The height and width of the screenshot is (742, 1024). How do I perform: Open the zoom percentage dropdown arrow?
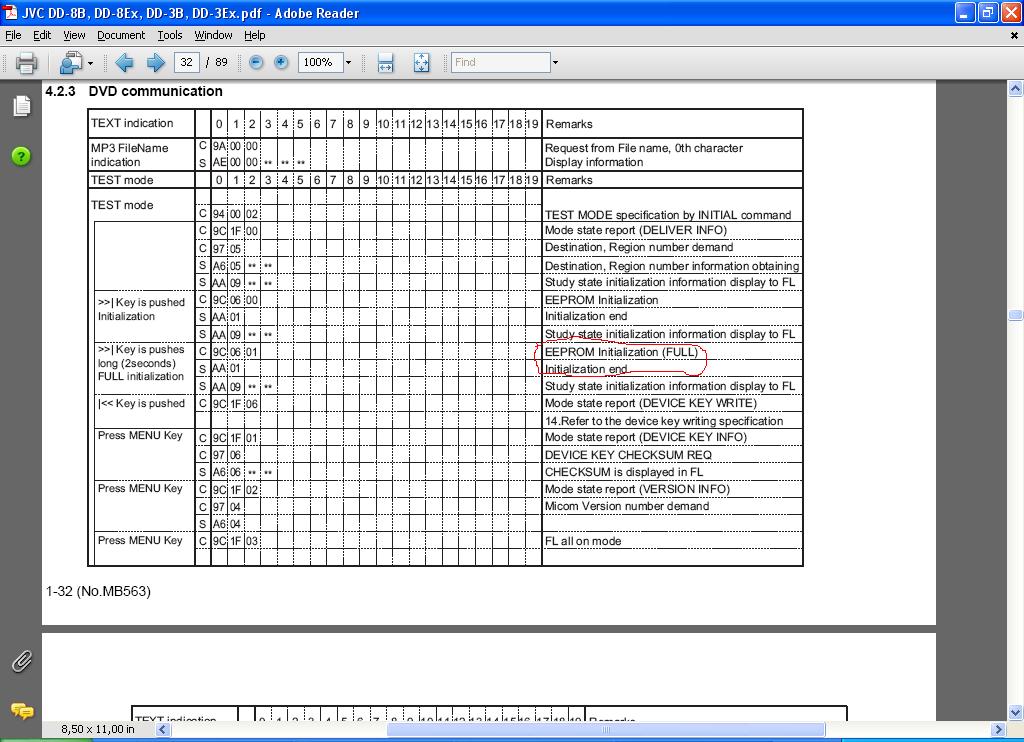(348, 63)
